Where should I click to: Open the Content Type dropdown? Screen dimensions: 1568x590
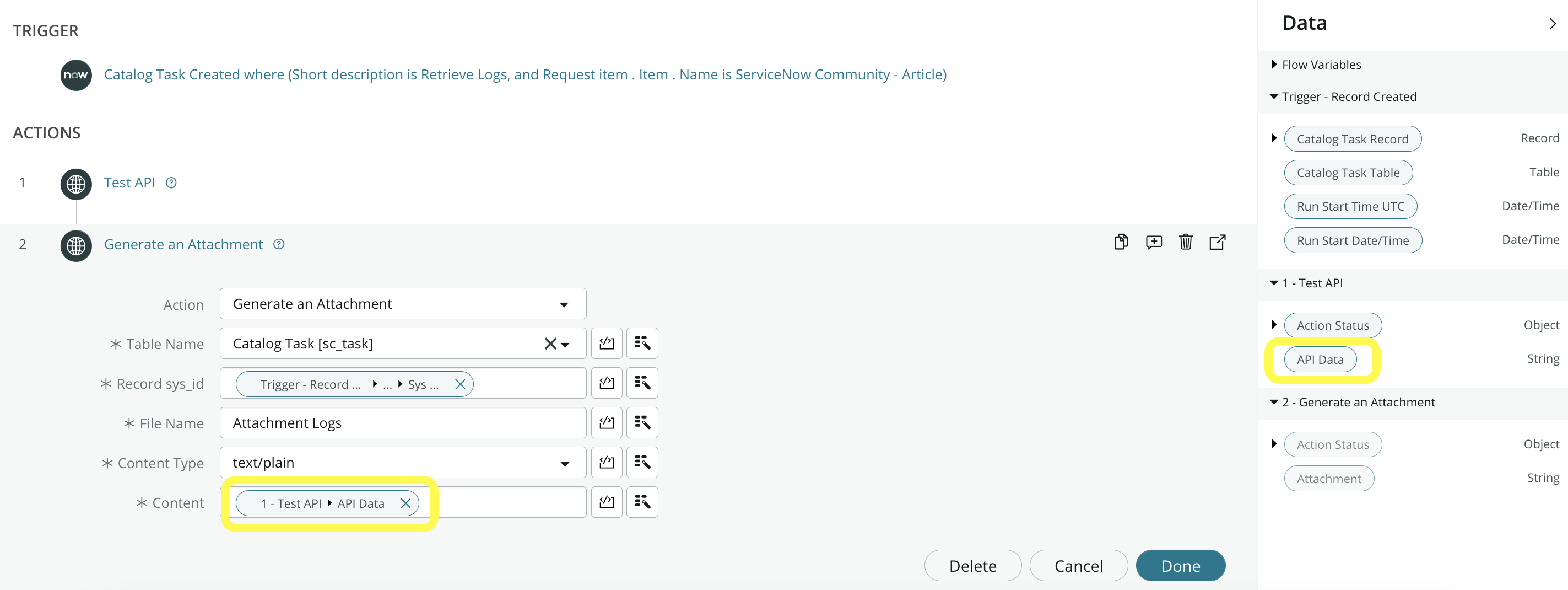pos(403,463)
